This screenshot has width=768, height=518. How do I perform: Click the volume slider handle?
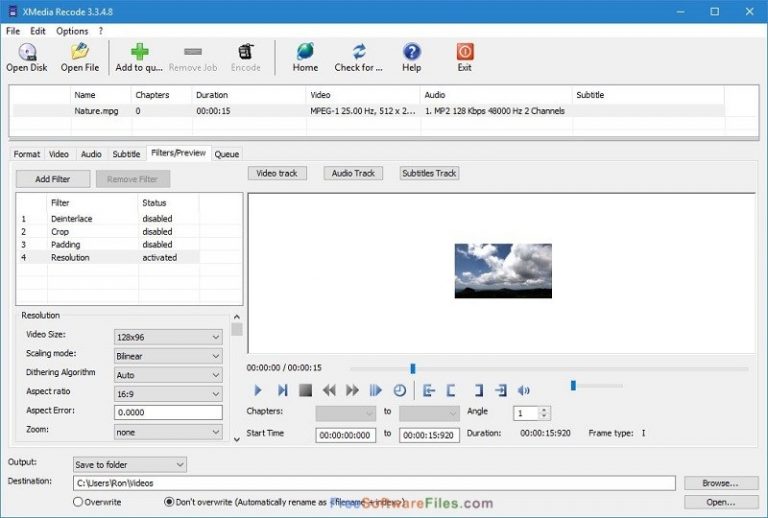[573, 386]
